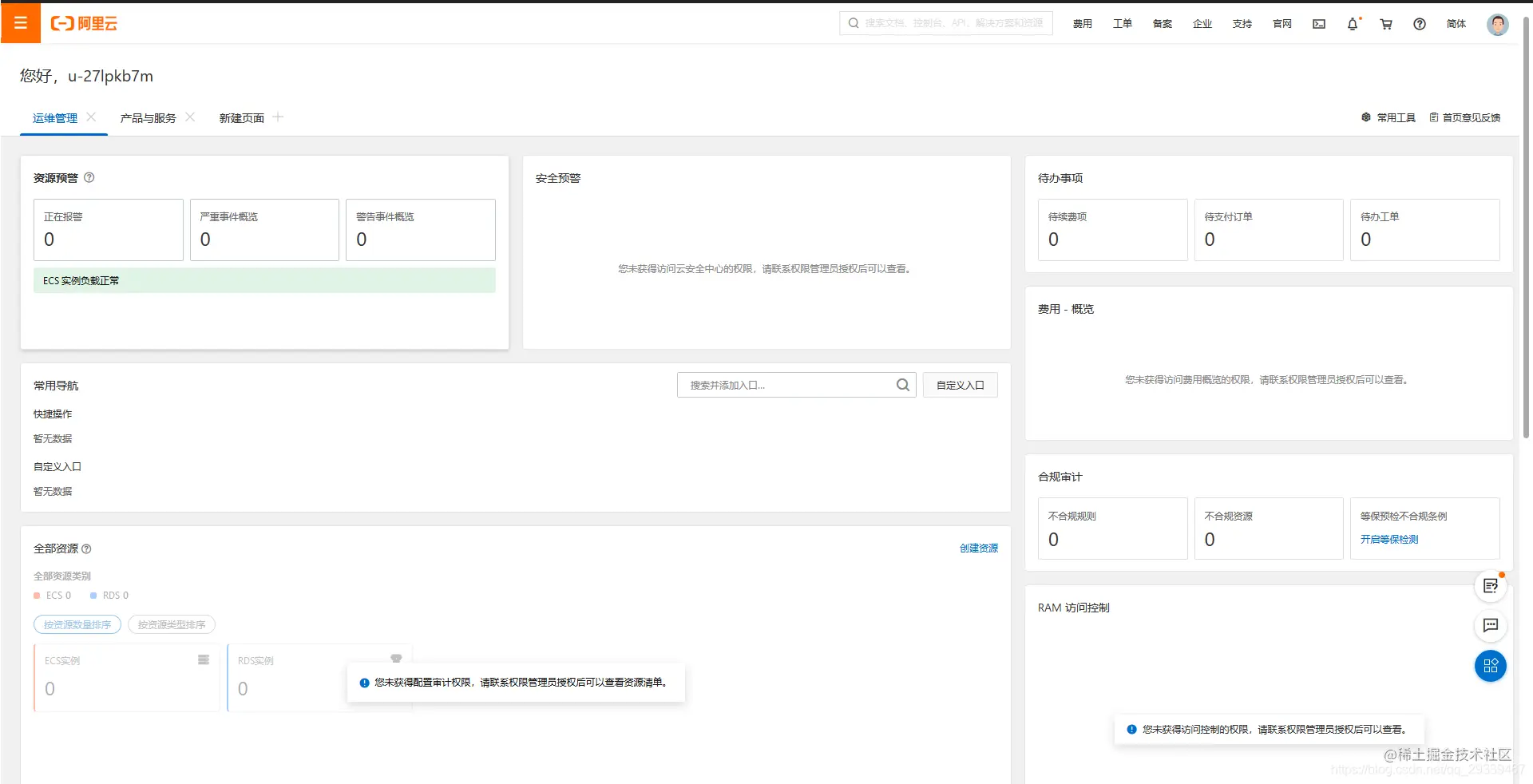This screenshot has width=1533, height=784.
Task: Click the RDS 0 legend item
Action: click(x=109, y=596)
